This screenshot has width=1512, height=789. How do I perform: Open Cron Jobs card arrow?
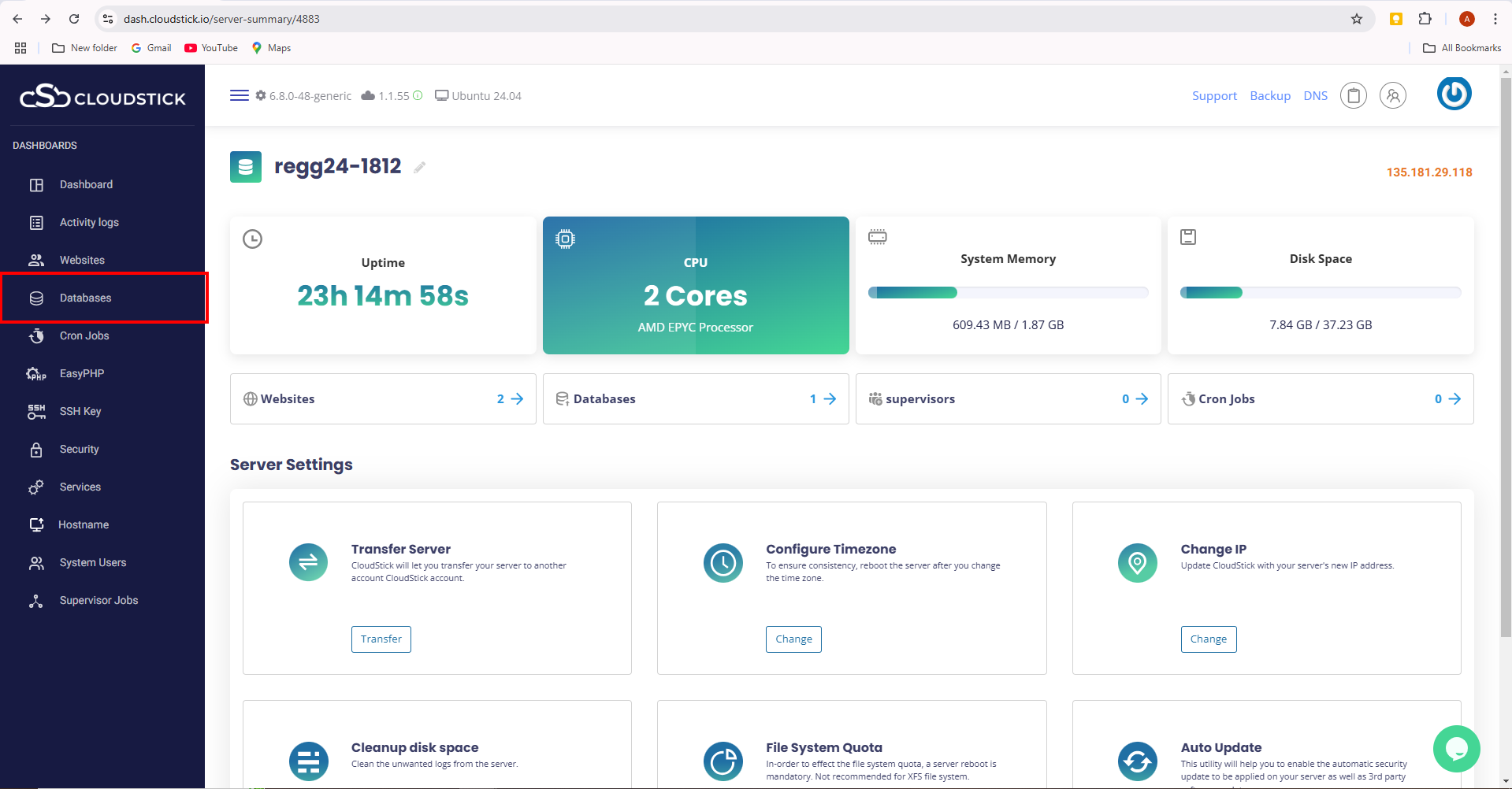[1454, 399]
